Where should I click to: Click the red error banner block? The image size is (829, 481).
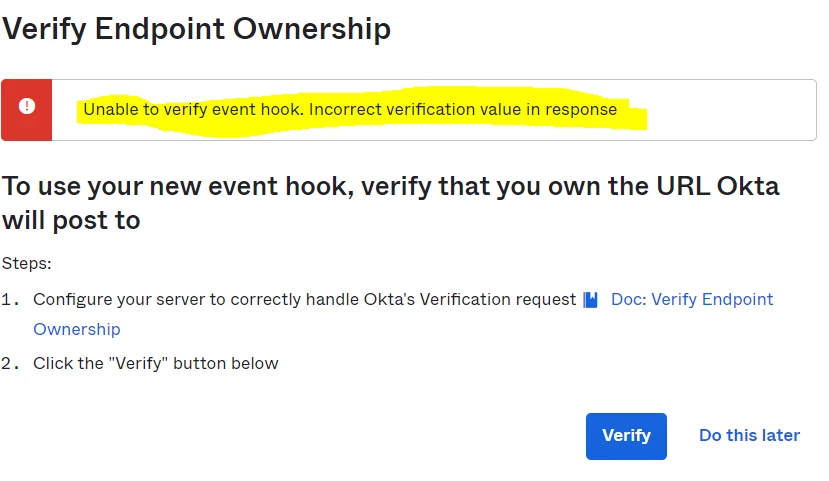point(26,110)
